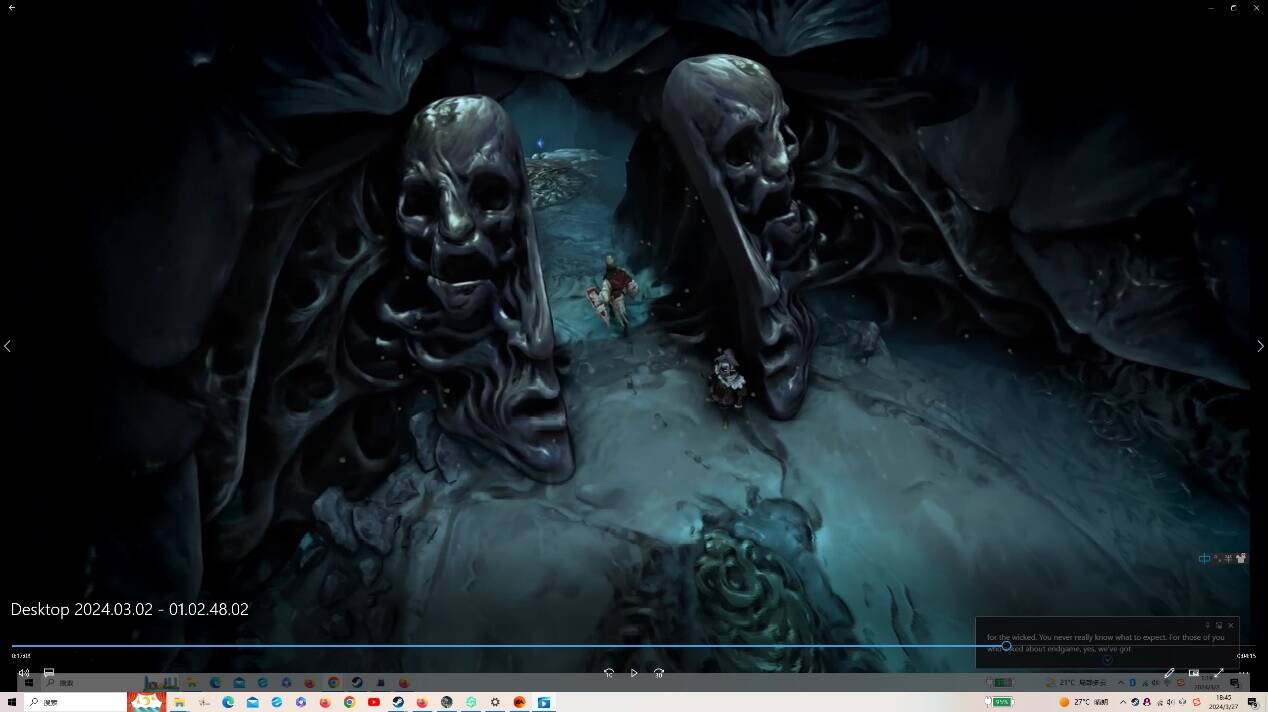Open the Windows Start menu
Viewport: 1268px width, 712px height.
pos(10,702)
